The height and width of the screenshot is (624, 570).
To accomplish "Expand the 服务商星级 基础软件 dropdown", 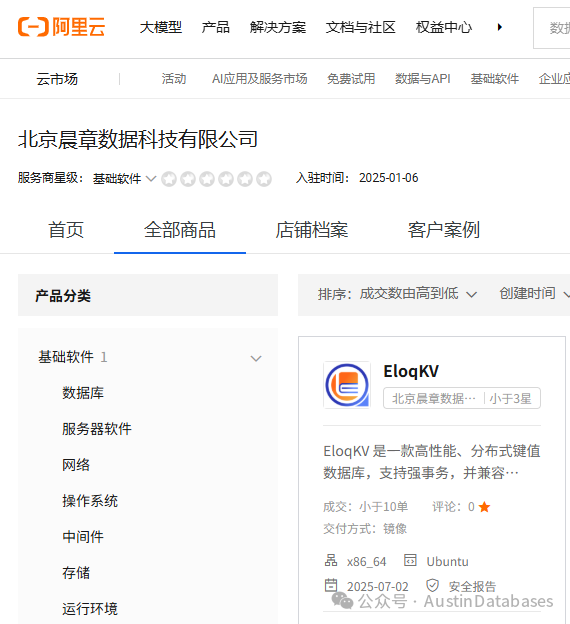I will click(124, 178).
